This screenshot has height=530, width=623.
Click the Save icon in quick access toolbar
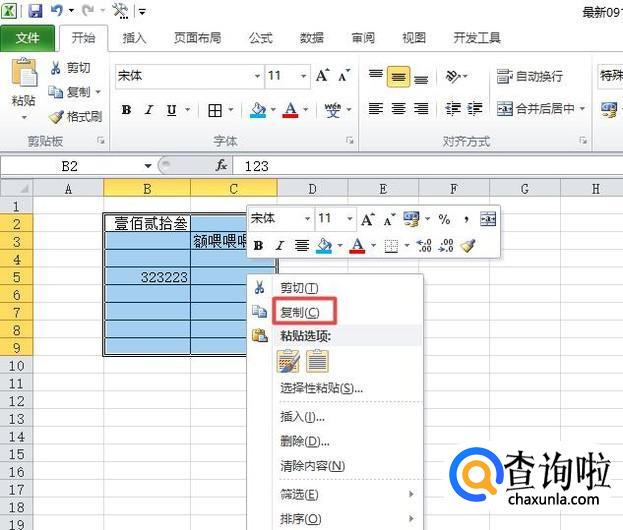click(35, 10)
